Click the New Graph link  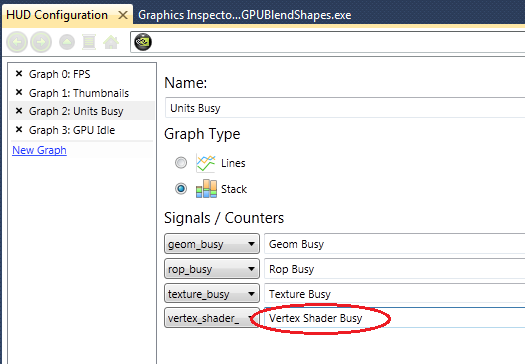[40, 150]
